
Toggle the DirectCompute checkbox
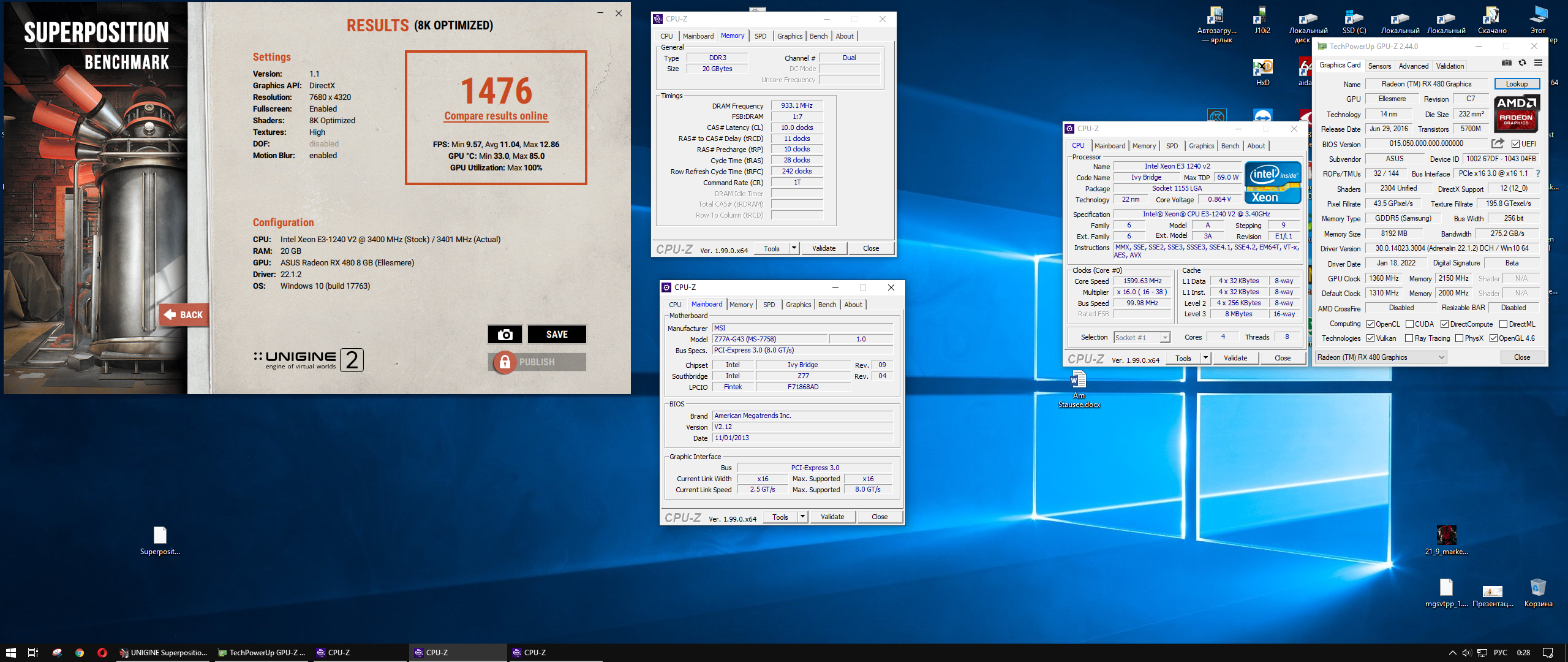coord(1444,324)
